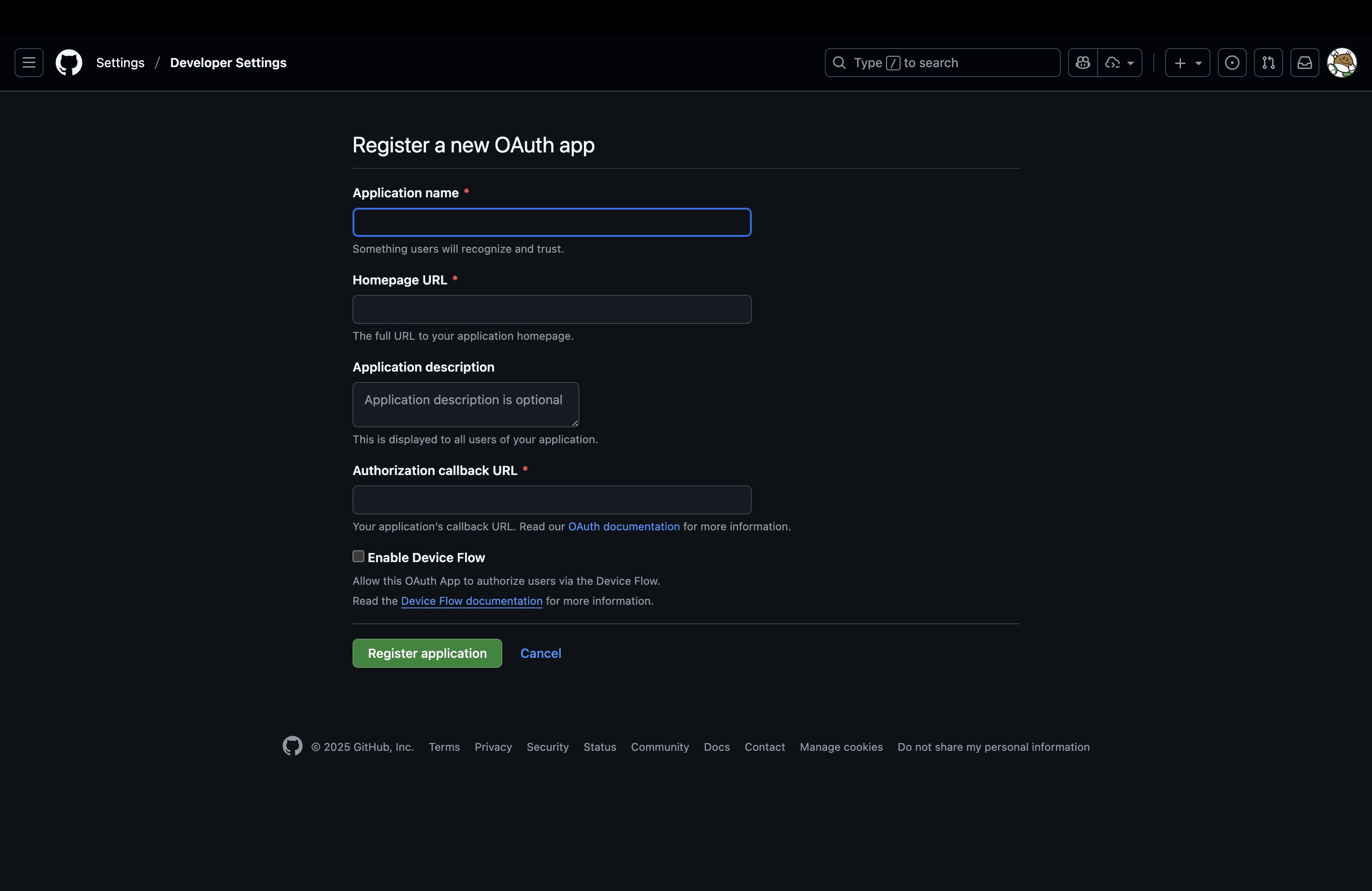Click the GitHub logo in header
The image size is (1372, 891).
click(x=69, y=62)
